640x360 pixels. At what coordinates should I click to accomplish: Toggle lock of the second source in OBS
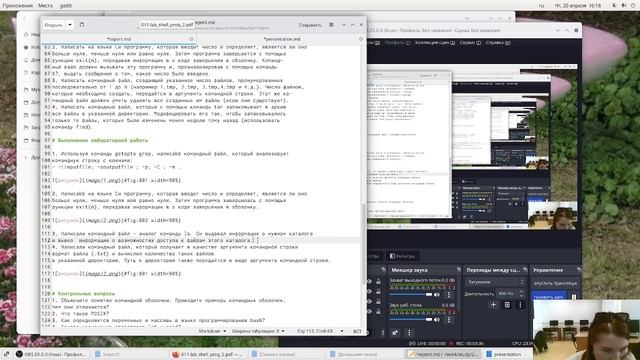click(378, 291)
